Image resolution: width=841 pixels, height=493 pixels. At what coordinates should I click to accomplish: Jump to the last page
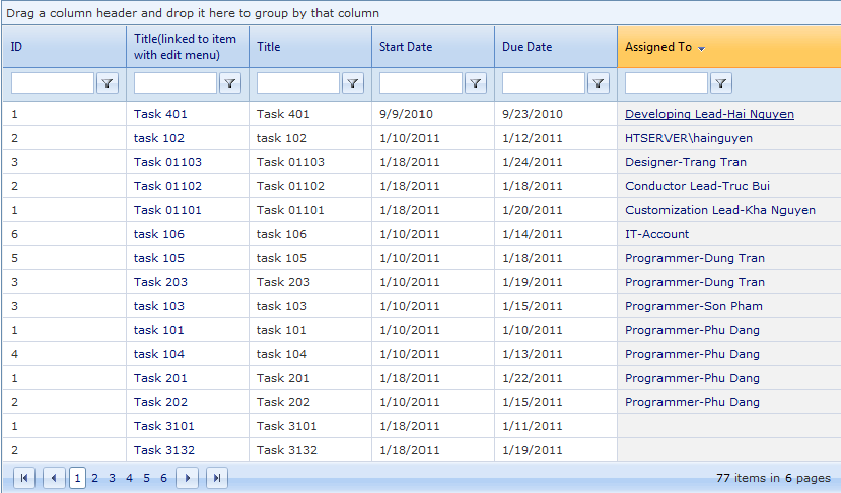[216, 478]
